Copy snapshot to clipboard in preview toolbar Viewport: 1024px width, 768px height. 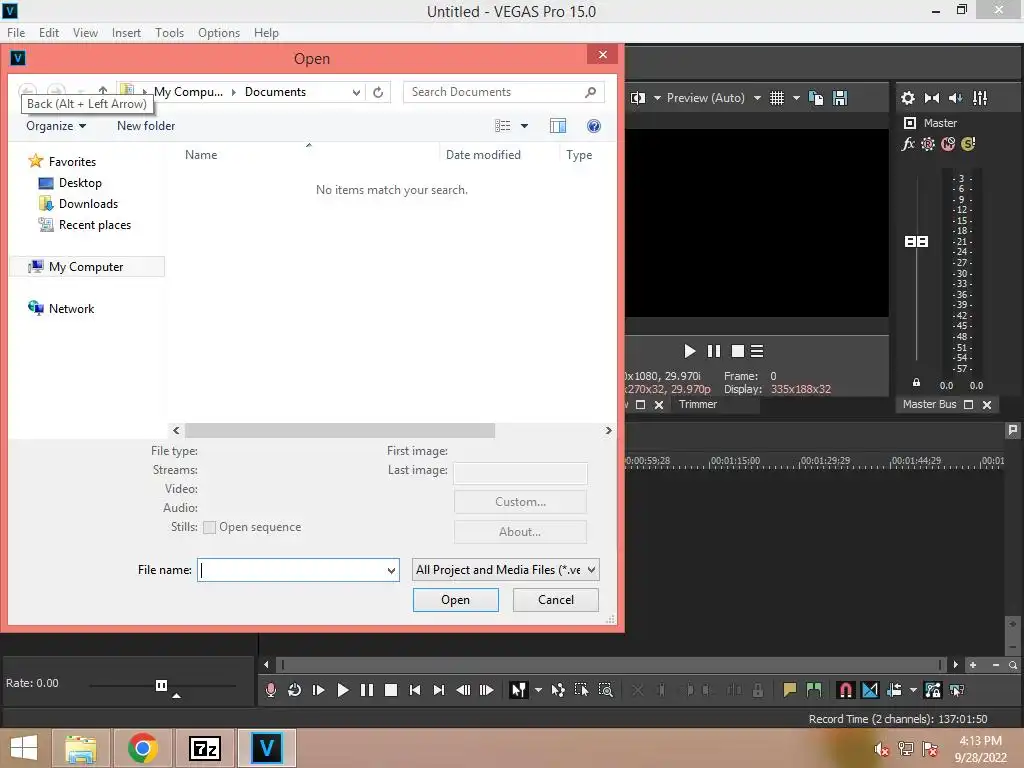[x=816, y=98]
